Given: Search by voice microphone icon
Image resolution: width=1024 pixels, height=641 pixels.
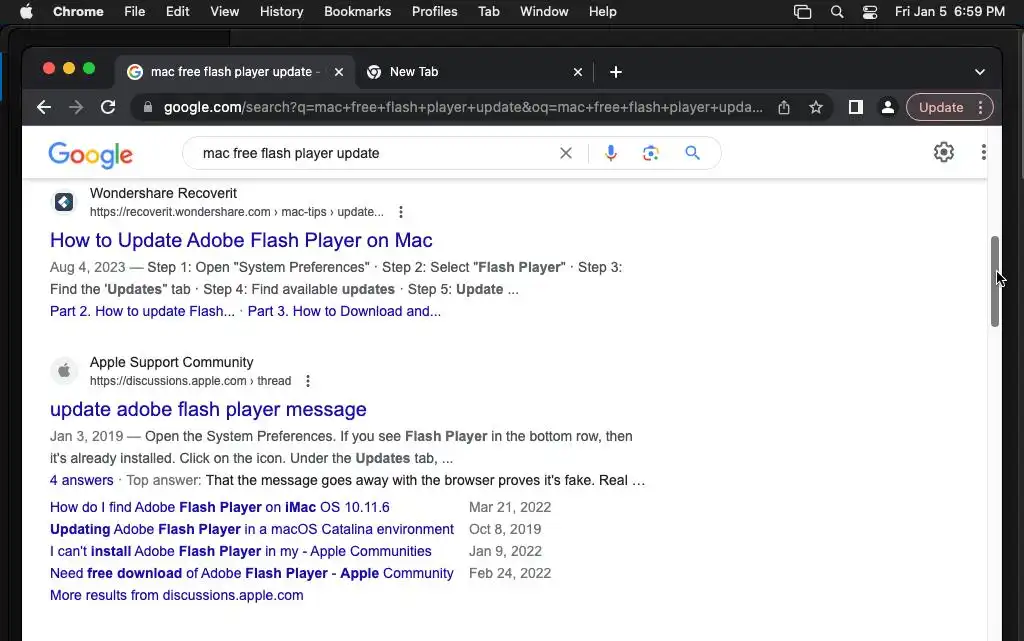Looking at the screenshot, I should tap(611, 153).
